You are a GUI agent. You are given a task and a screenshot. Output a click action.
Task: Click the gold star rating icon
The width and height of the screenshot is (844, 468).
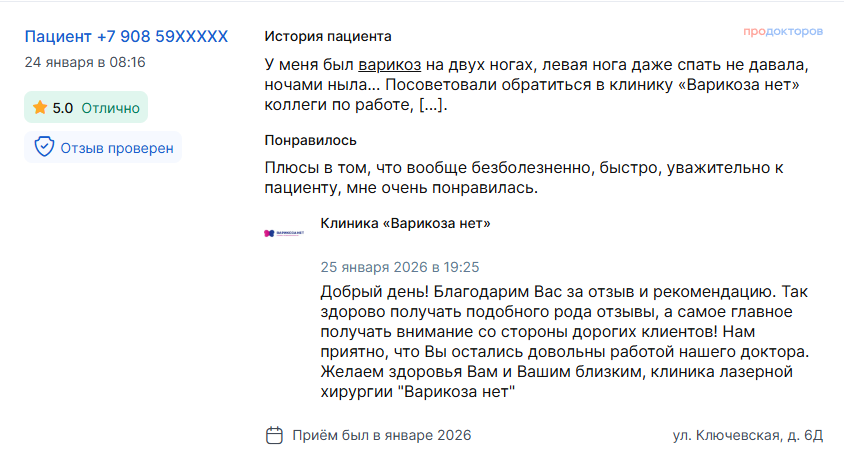40,108
